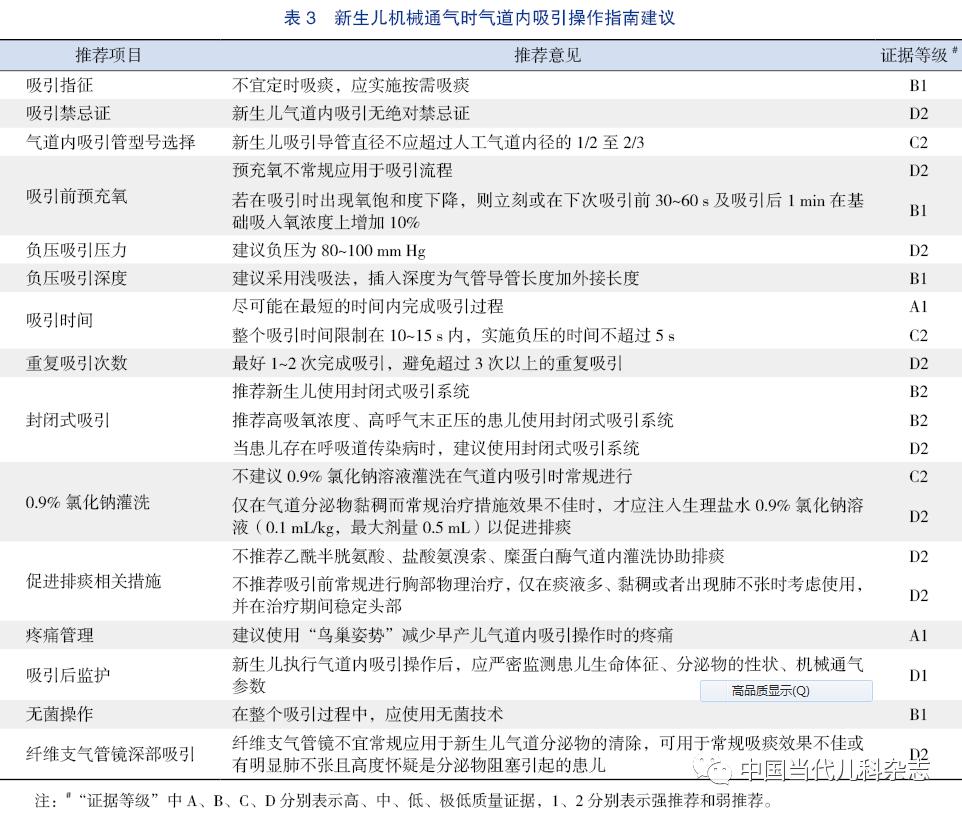
Task: Click text 在整个吸引过程中，应使用无菌技术
Action: click(x=368, y=714)
